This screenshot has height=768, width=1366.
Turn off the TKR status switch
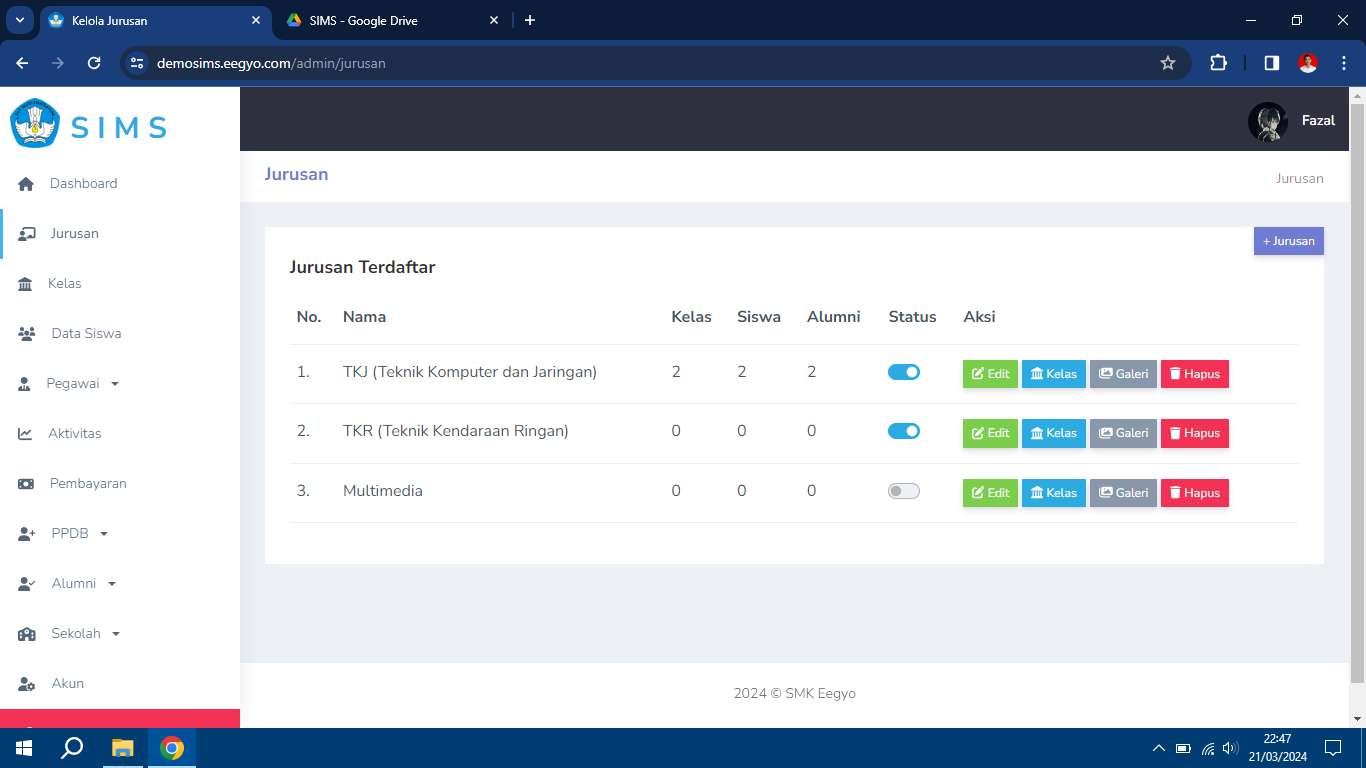[x=903, y=431]
